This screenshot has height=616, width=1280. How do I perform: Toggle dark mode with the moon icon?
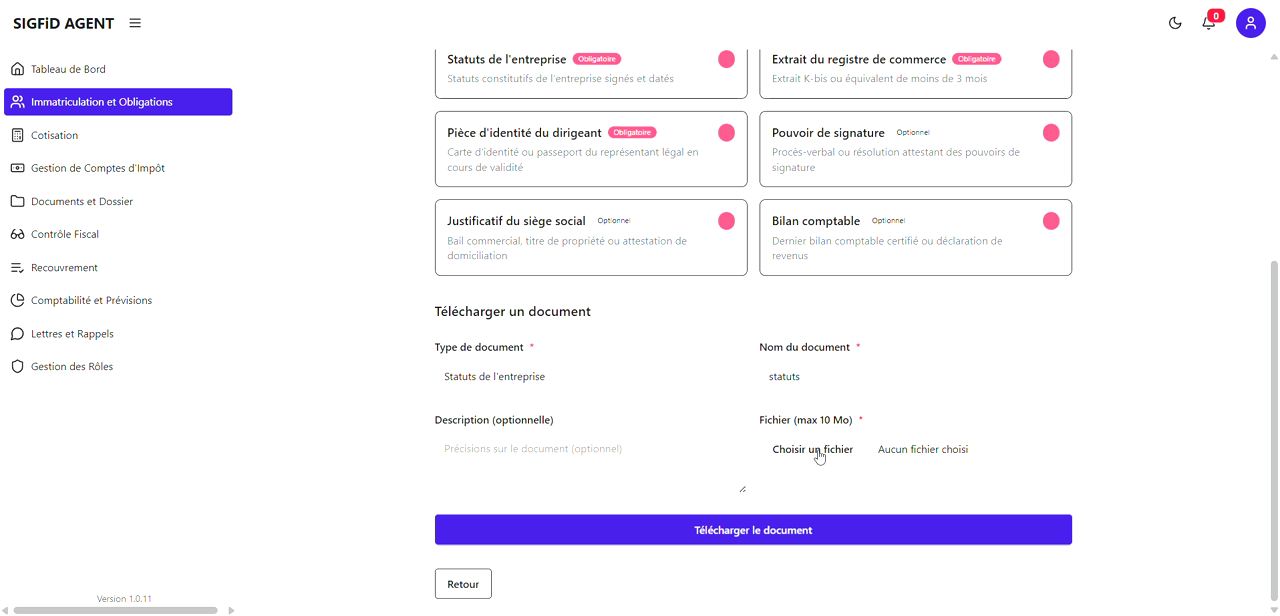click(1175, 22)
